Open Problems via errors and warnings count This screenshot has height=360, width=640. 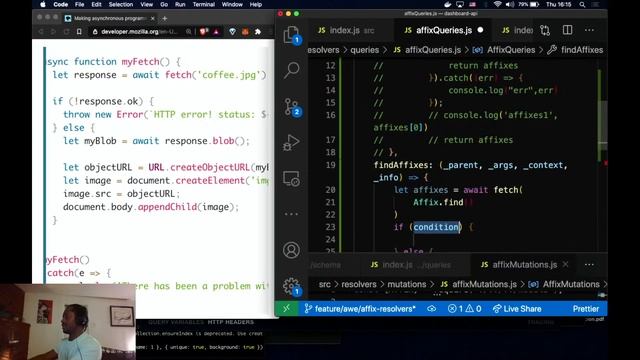(464, 309)
